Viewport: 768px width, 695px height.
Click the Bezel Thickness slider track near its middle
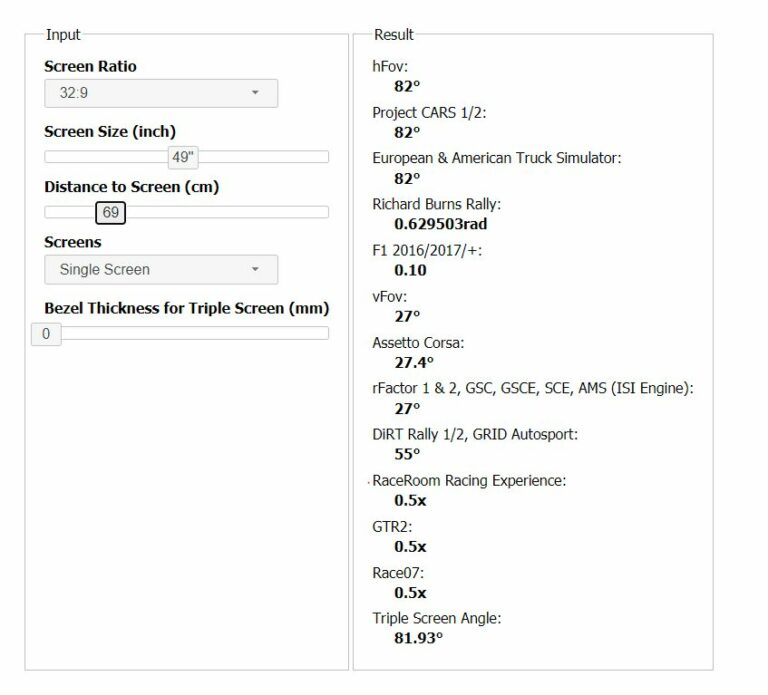pyautogui.click(x=187, y=334)
